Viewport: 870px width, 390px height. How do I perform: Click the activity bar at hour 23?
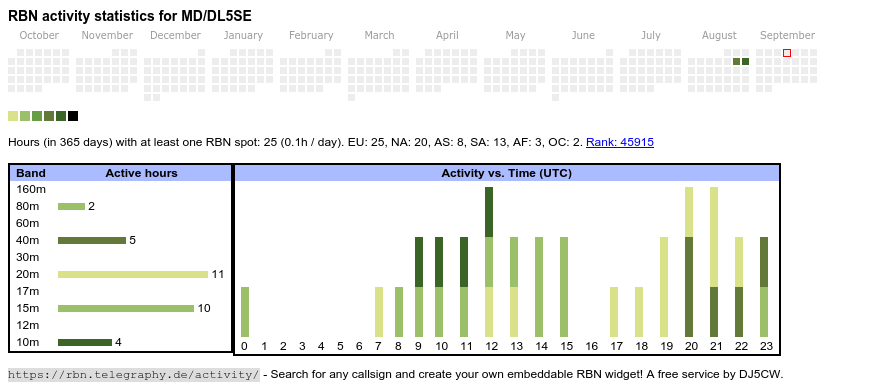point(764,287)
